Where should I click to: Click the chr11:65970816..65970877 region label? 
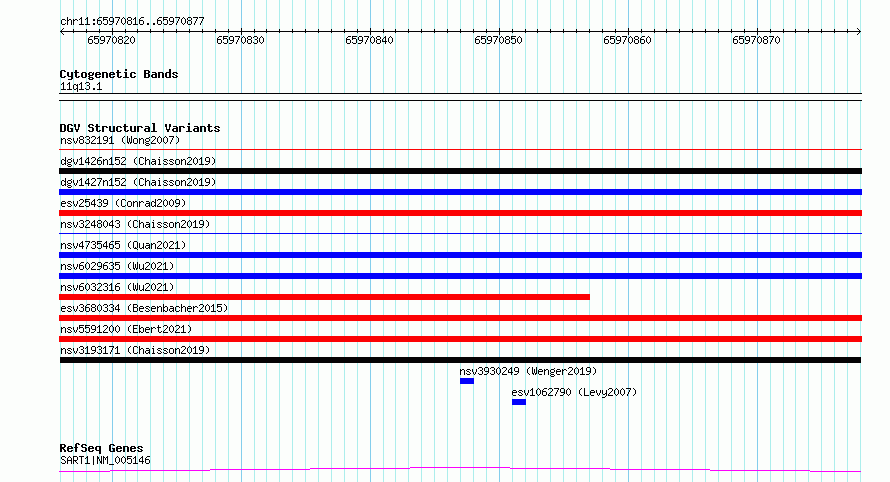pyautogui.click(x=132, y=21)
